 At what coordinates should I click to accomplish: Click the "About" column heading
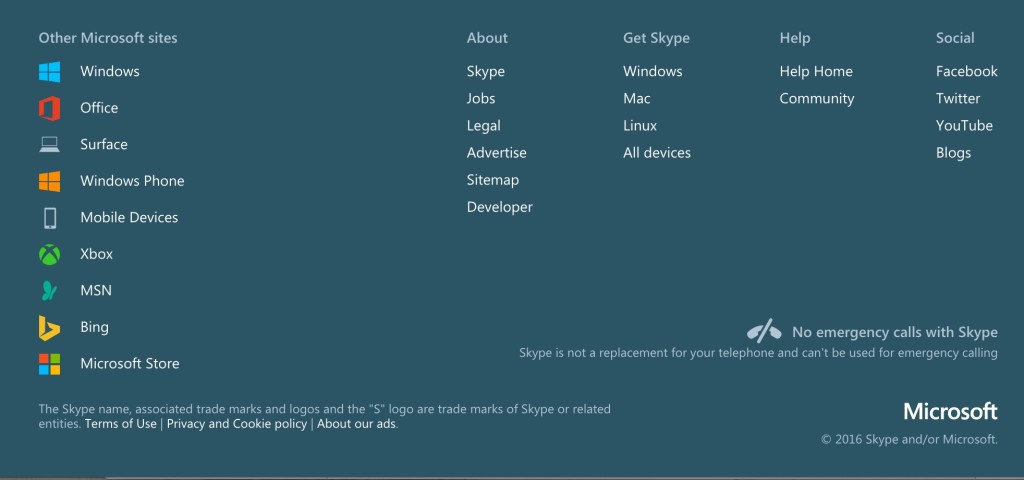click(487, 38)
